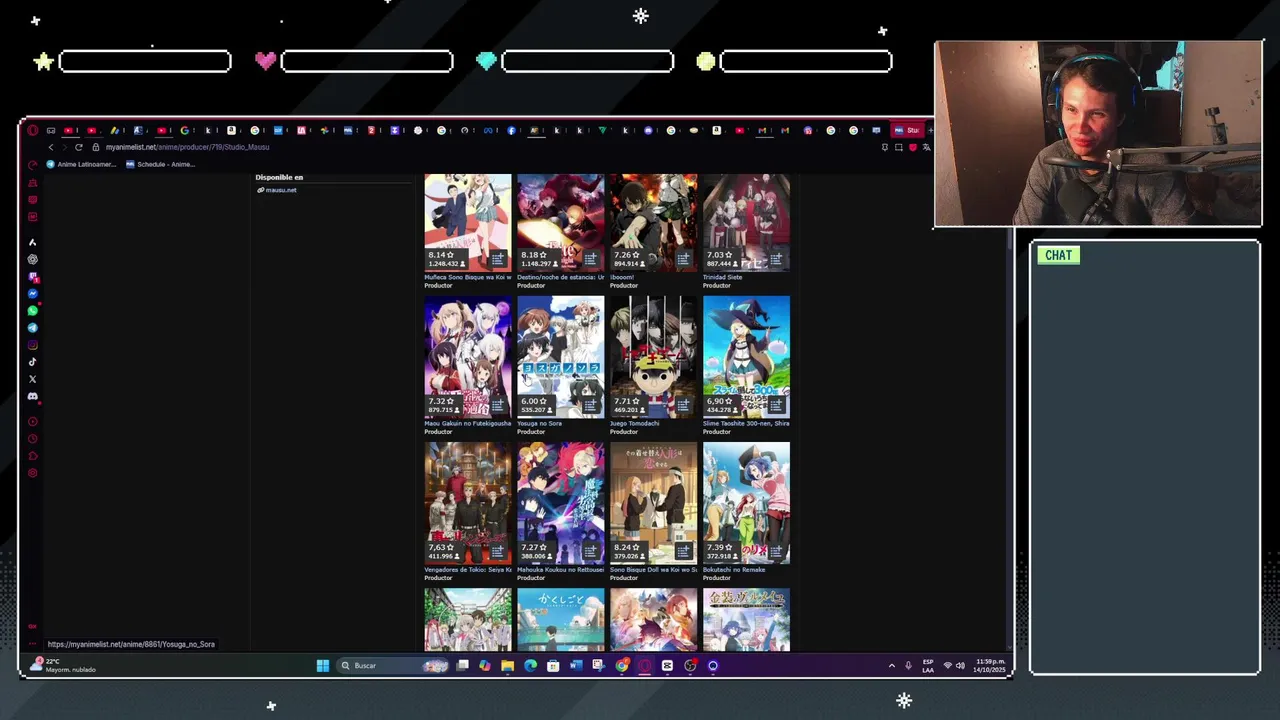The height and width of the screenshot is (720, 1280).
Task: Open the Maou Gakuin no Futekigousha poster
Action: (467, 357)
